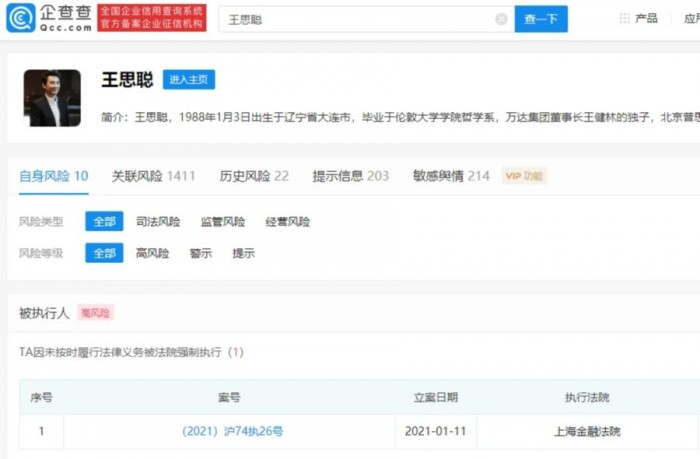Filter by 监管风险 risk type
This screenshot has height=459, width=700.
click(222, 222)
